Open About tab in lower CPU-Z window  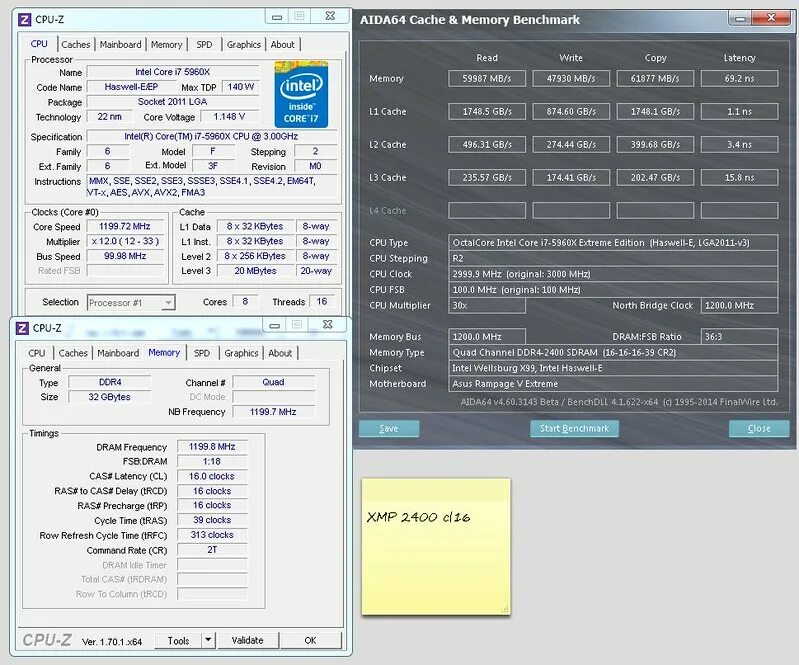click(280, 353)
